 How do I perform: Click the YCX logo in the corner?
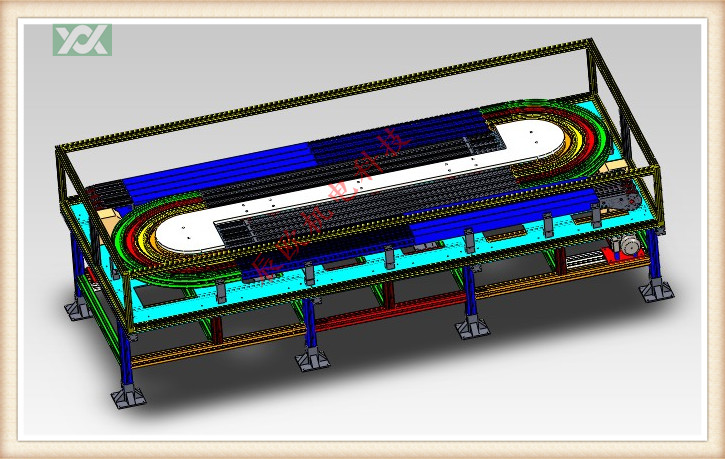point(82,40)
